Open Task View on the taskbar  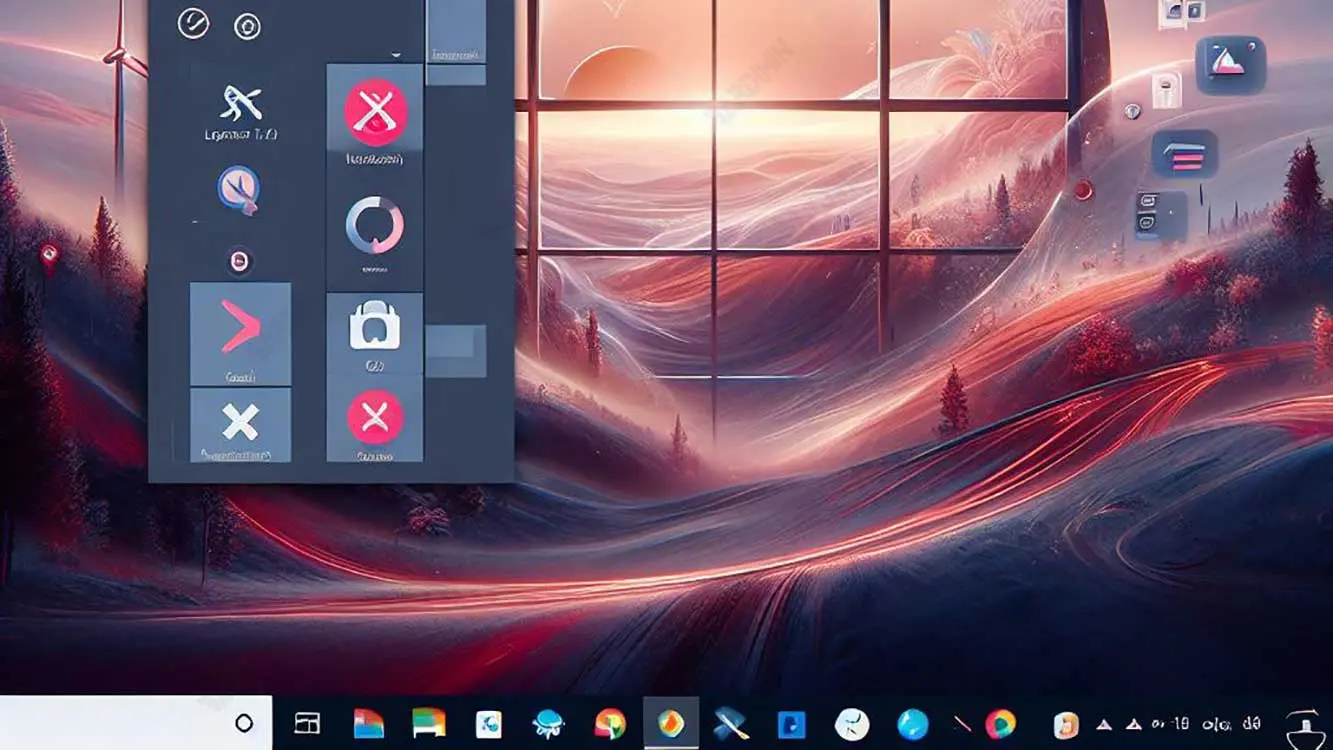tap(307, 724)
